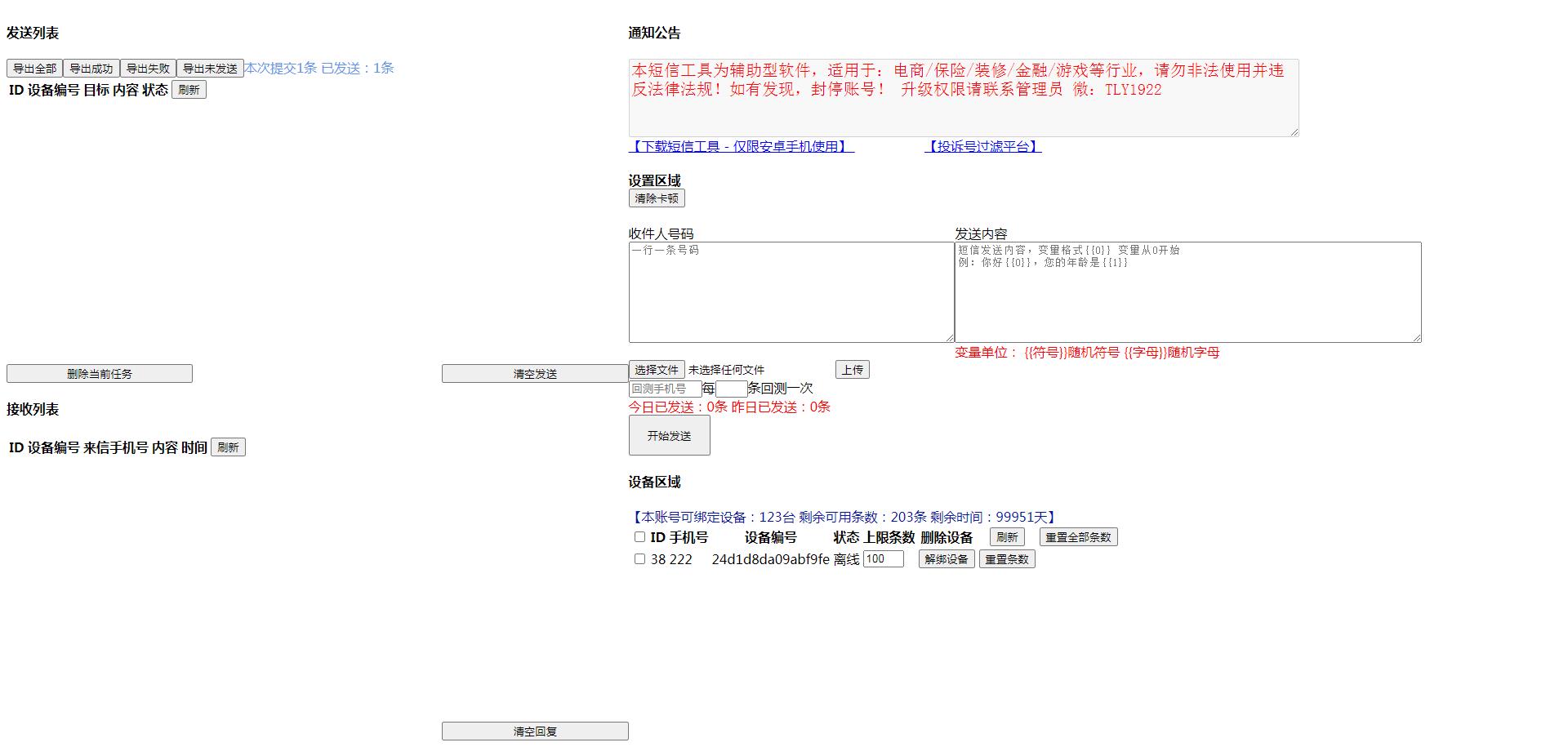Toggle the select-all checkbox in device header
Image resolution: width=1568 pixels, height=747 pixels.
pyautogui.click(x=639, y=536)
